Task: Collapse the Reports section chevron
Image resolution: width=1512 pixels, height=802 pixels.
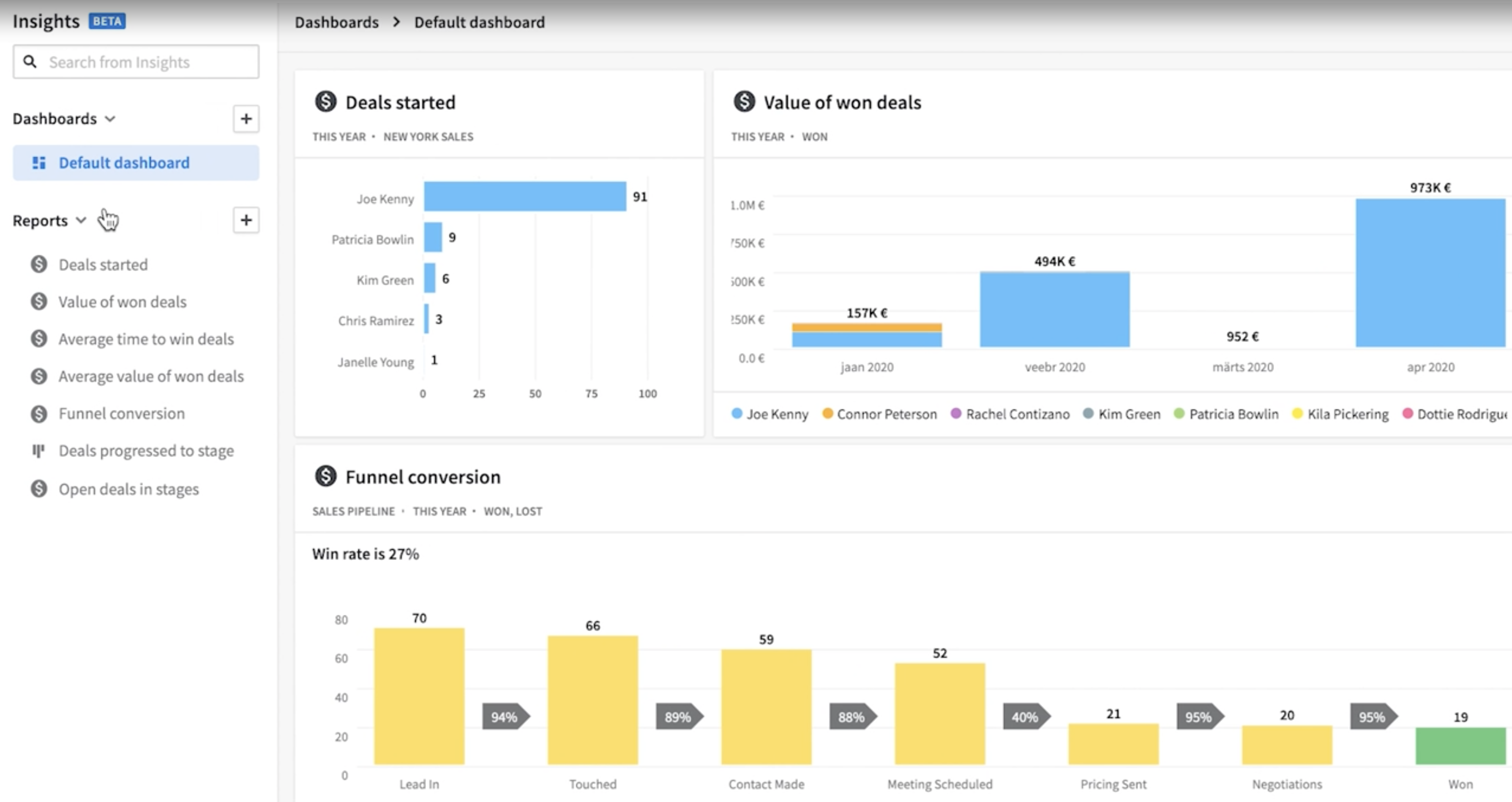Action: click(x=81, y=220)
